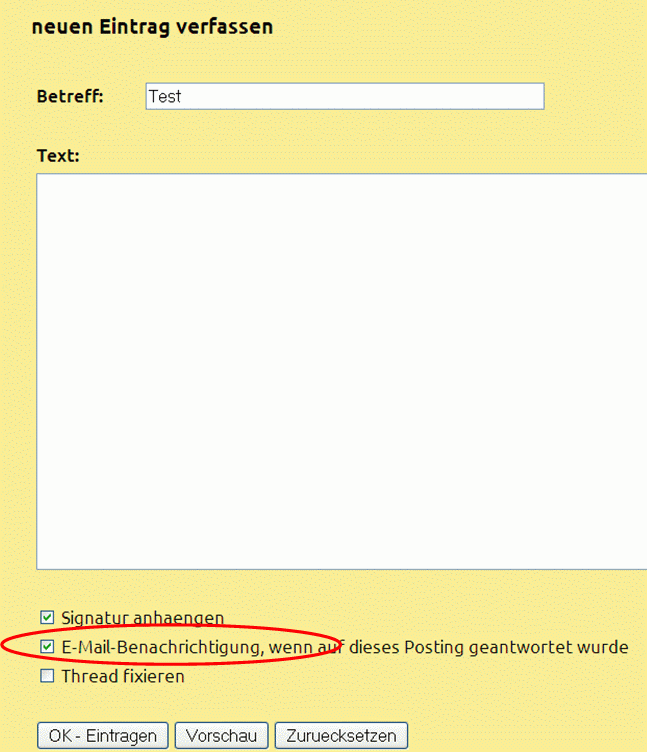Click the 'Signatur anhaengen' label text
Screen dimensions: 647x752
(142, 618)
